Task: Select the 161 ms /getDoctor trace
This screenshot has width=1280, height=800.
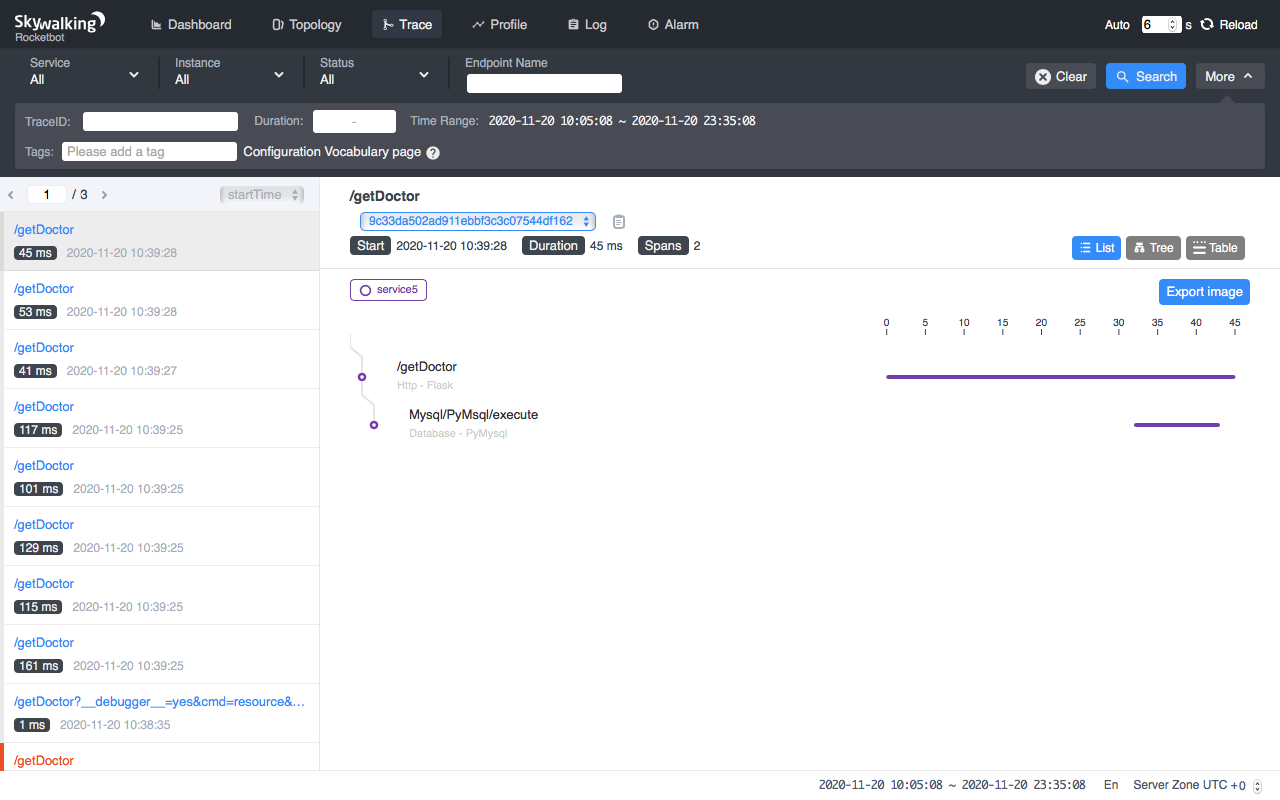Action: click(160, 654)
